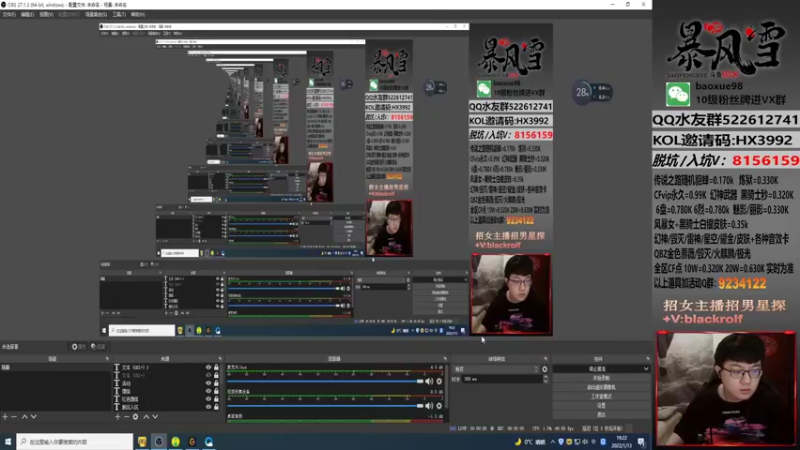This screenshot has width=800, height=450.
Task: Pop out the controls dock
Action: [647, 359]
